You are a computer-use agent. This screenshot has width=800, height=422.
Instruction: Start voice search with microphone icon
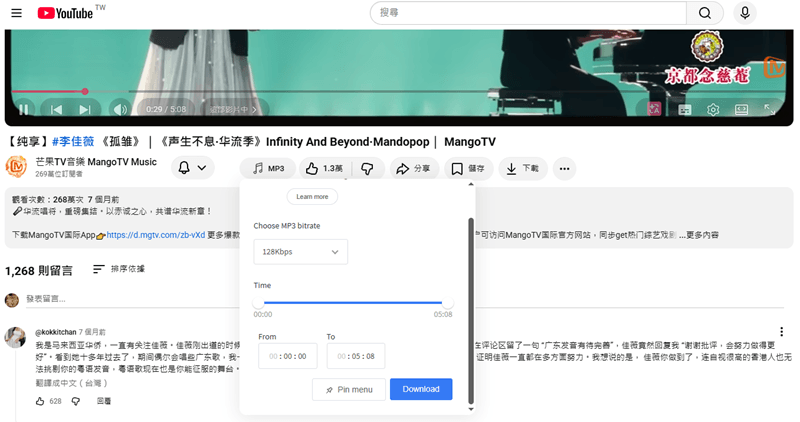coord(744,13)
